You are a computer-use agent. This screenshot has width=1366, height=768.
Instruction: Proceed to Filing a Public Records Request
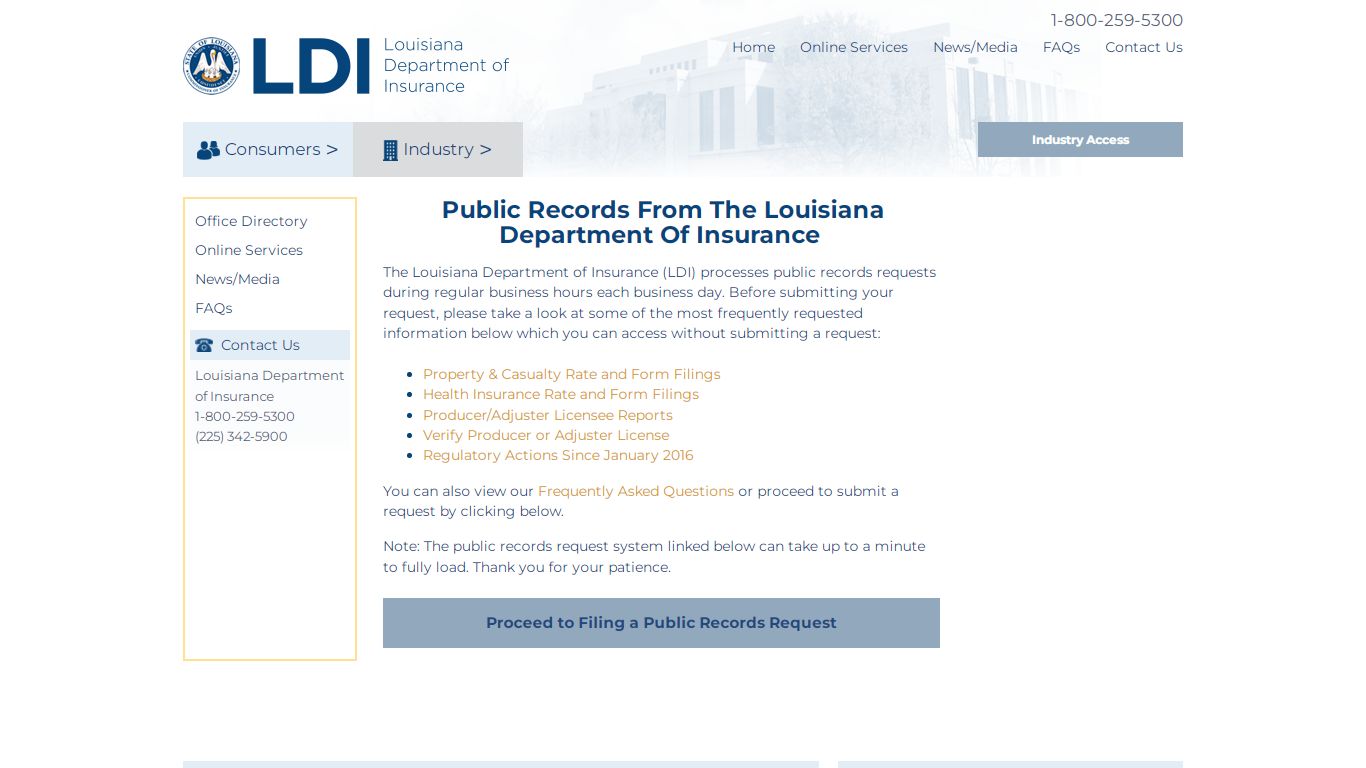pyautogui.click(x=661, y=623)
